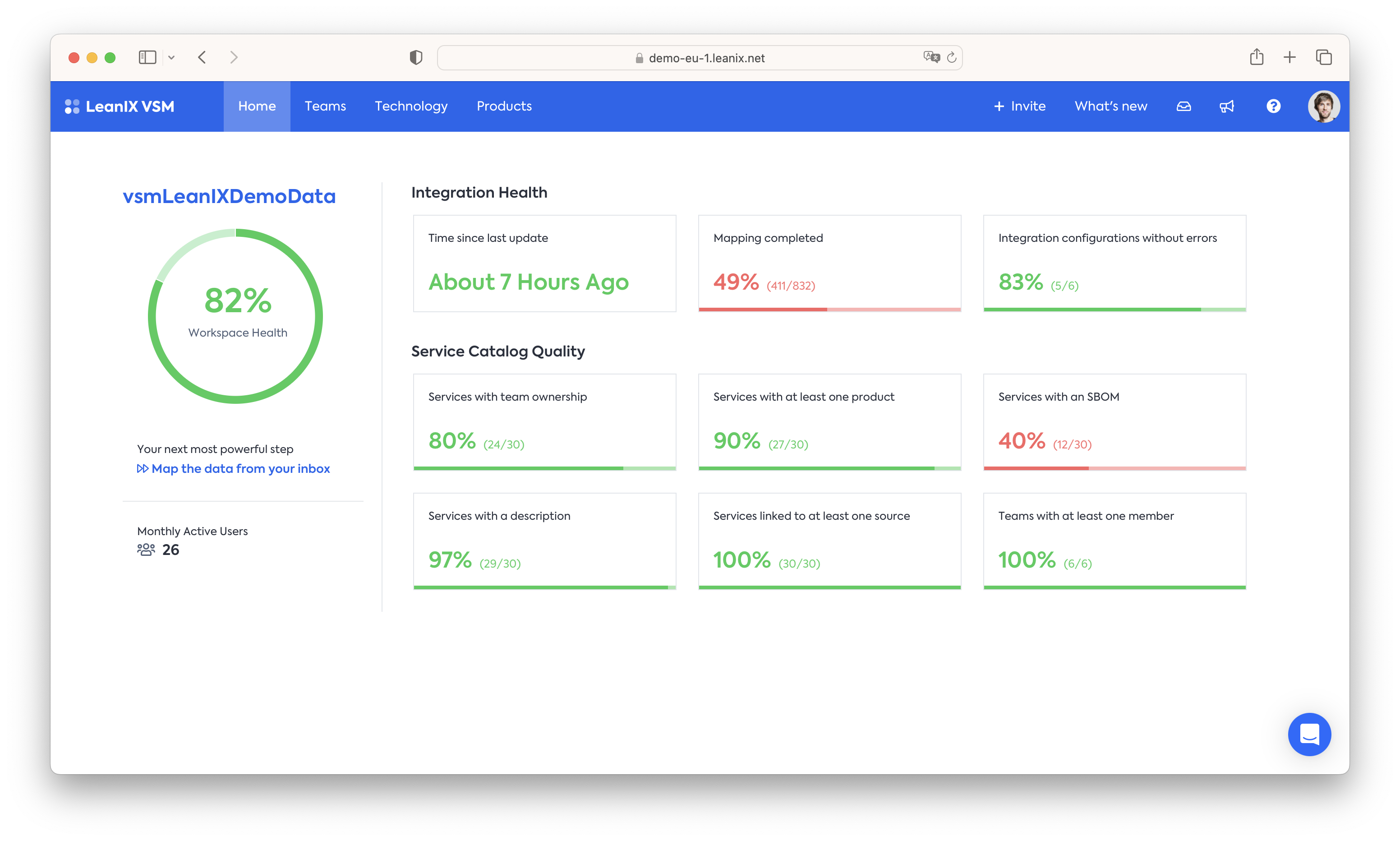
Task: Open the user profile avatar menu
Action: pyautogui.click(x=1323, y=106)
